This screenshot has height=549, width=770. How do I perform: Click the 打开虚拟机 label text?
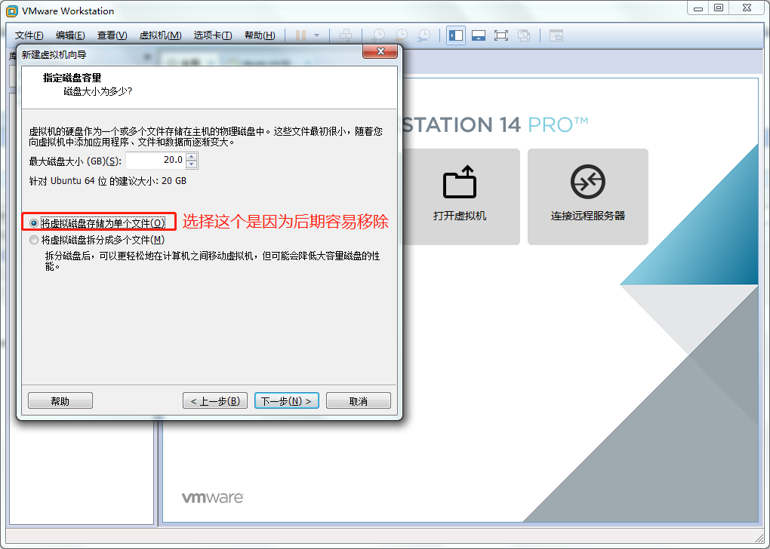[x=460, y=216]
